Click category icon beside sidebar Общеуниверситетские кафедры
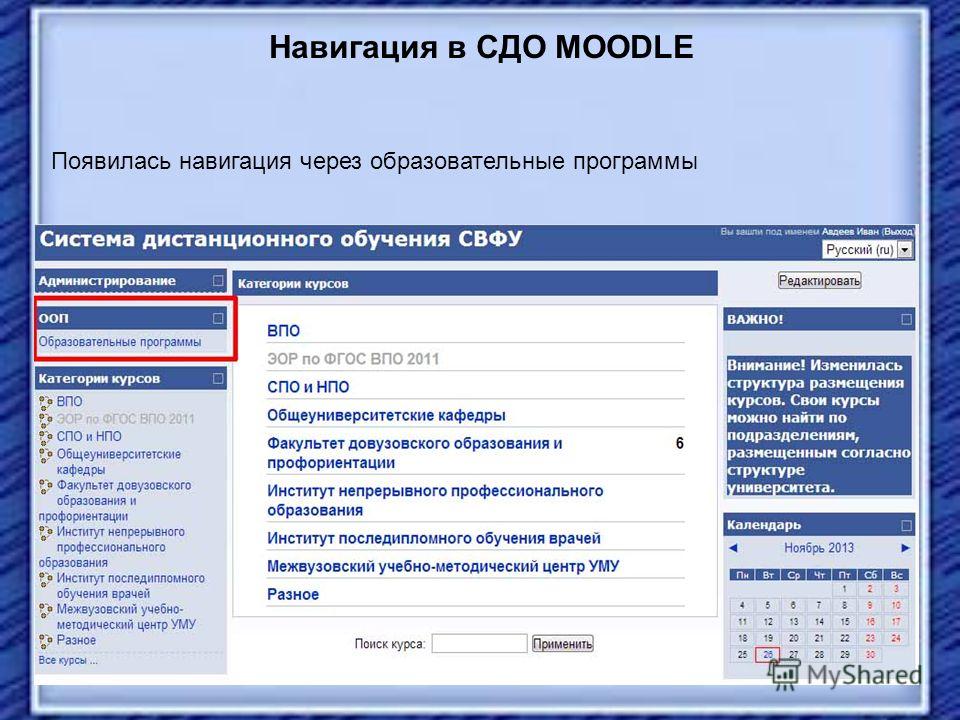 click(x=45, y=455)
